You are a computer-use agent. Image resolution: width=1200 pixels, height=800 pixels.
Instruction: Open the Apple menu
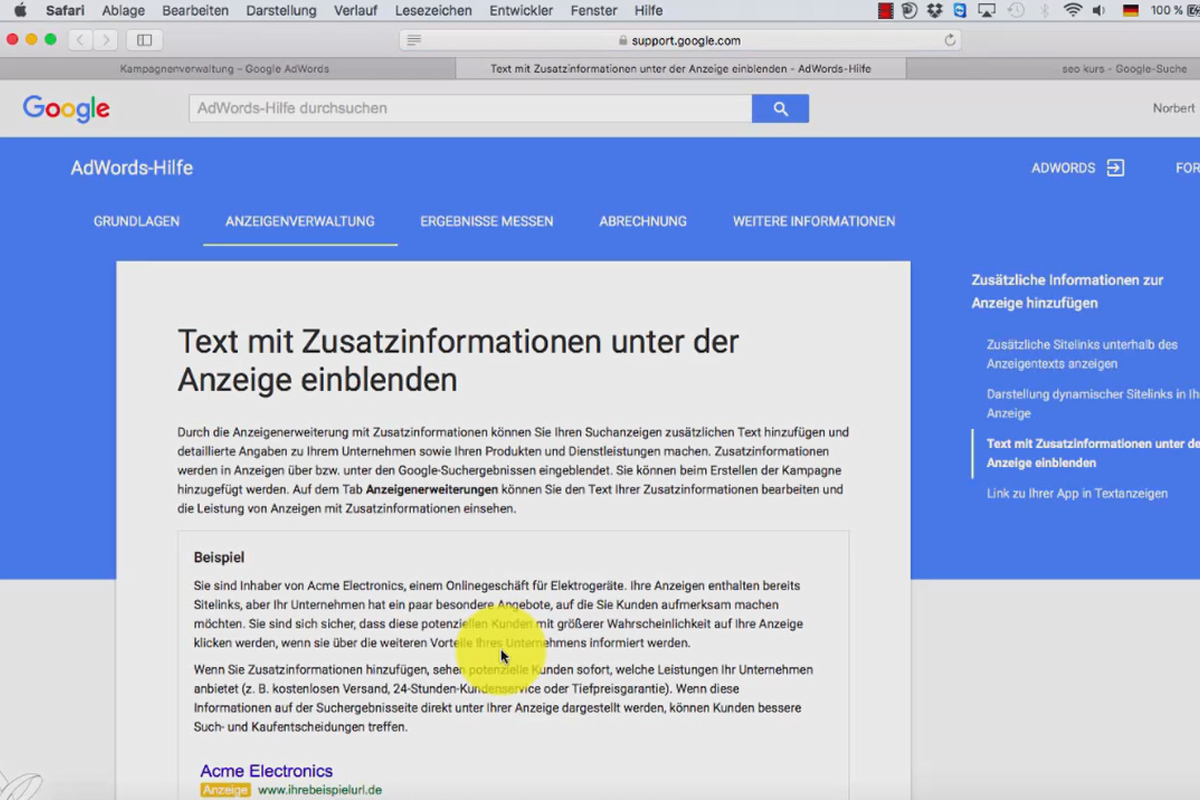coord(19,11)
